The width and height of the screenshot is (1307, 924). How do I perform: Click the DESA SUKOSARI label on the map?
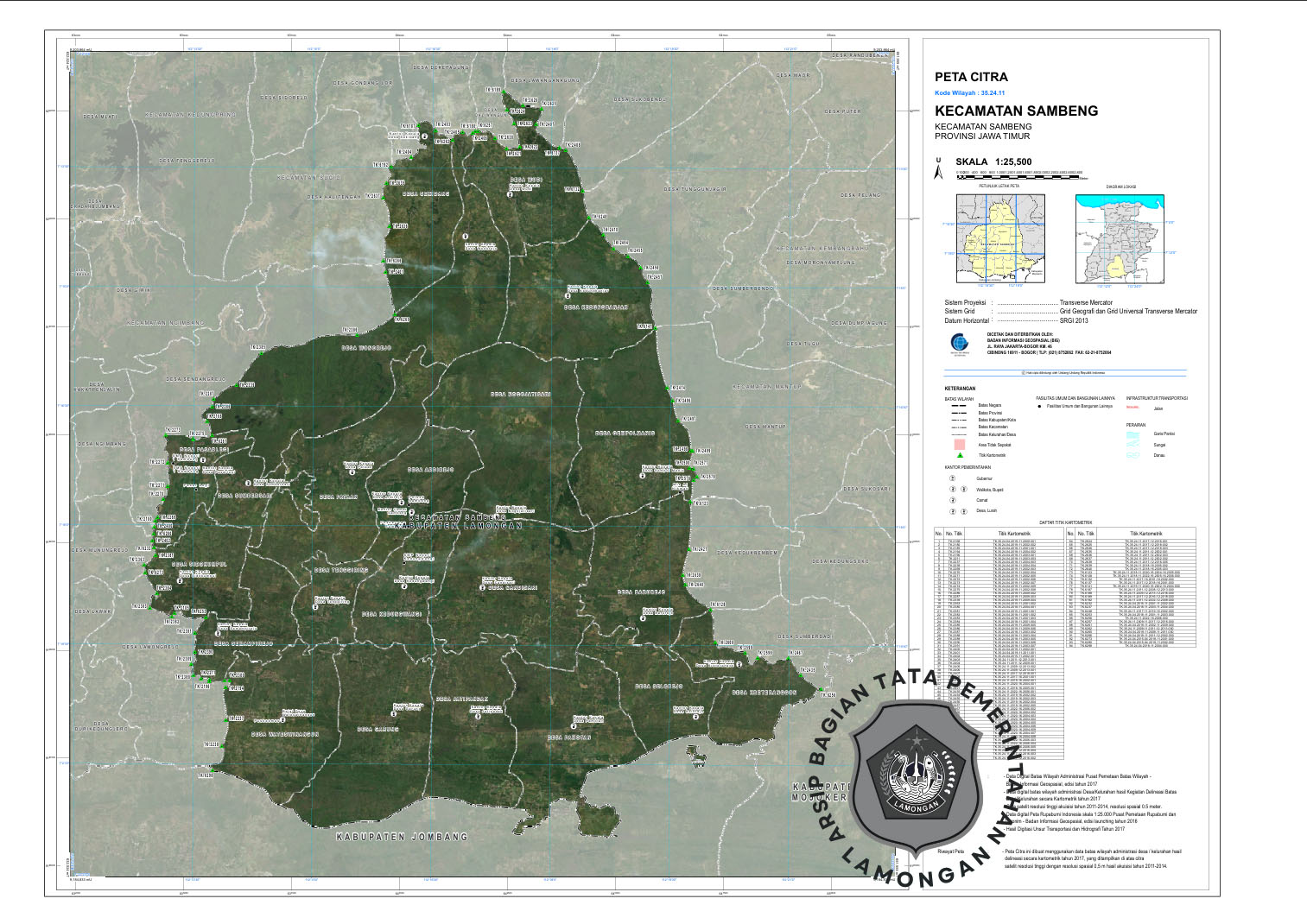tap(866, 489)
